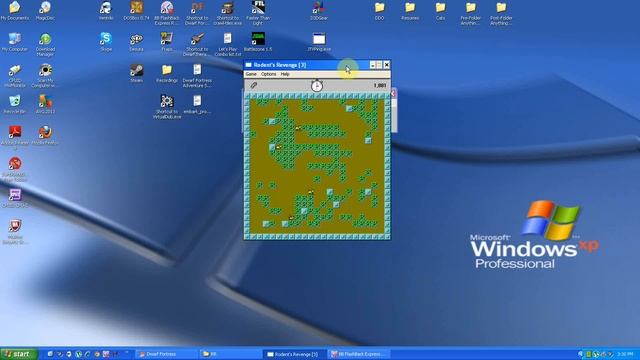Viewport: 640px width, 360px height.
Task: Open Shortcut to crawl-tiles.exe icon
Action: (227, 13)
